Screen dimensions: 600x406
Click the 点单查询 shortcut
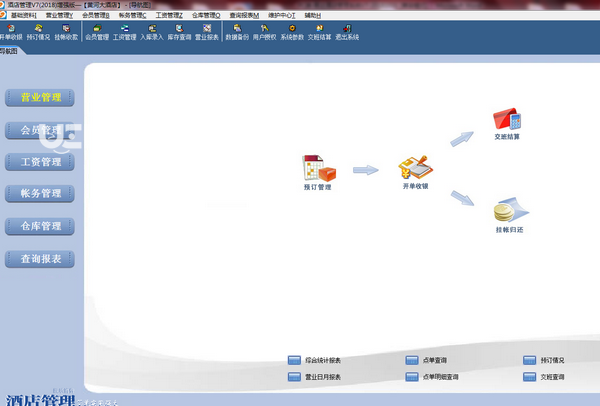tap(426, 360)
